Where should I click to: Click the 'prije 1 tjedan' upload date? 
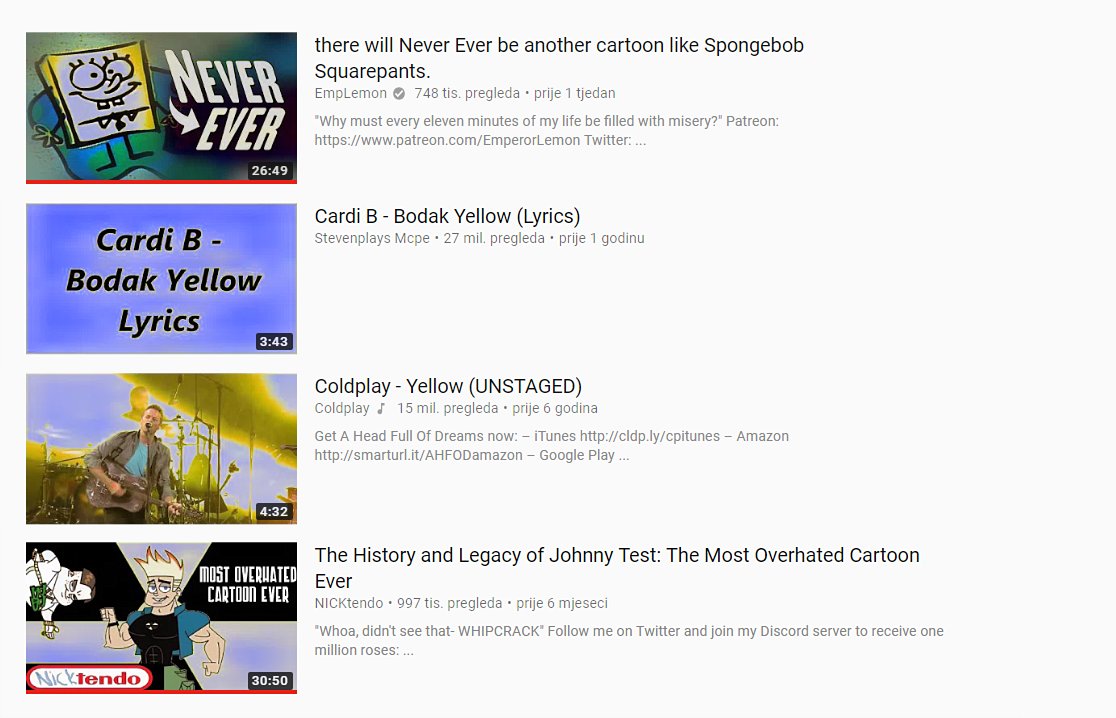574,93
